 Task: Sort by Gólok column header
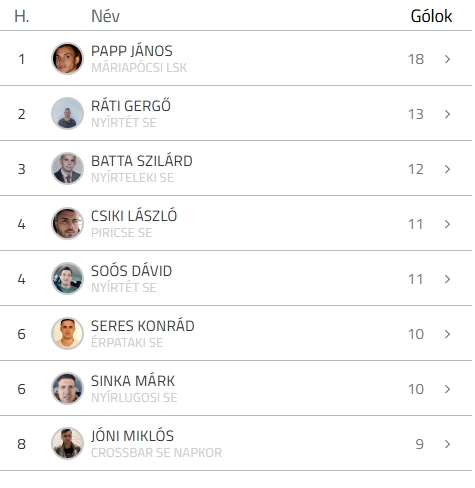point(431,16)
